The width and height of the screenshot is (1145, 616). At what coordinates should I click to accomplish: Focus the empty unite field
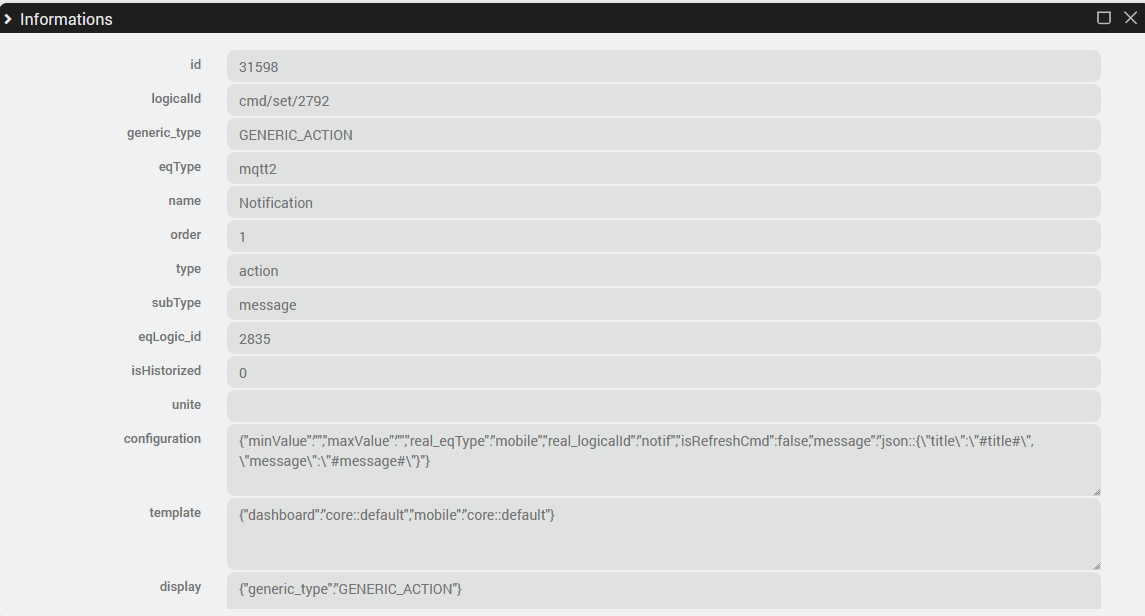pos(663,406)
